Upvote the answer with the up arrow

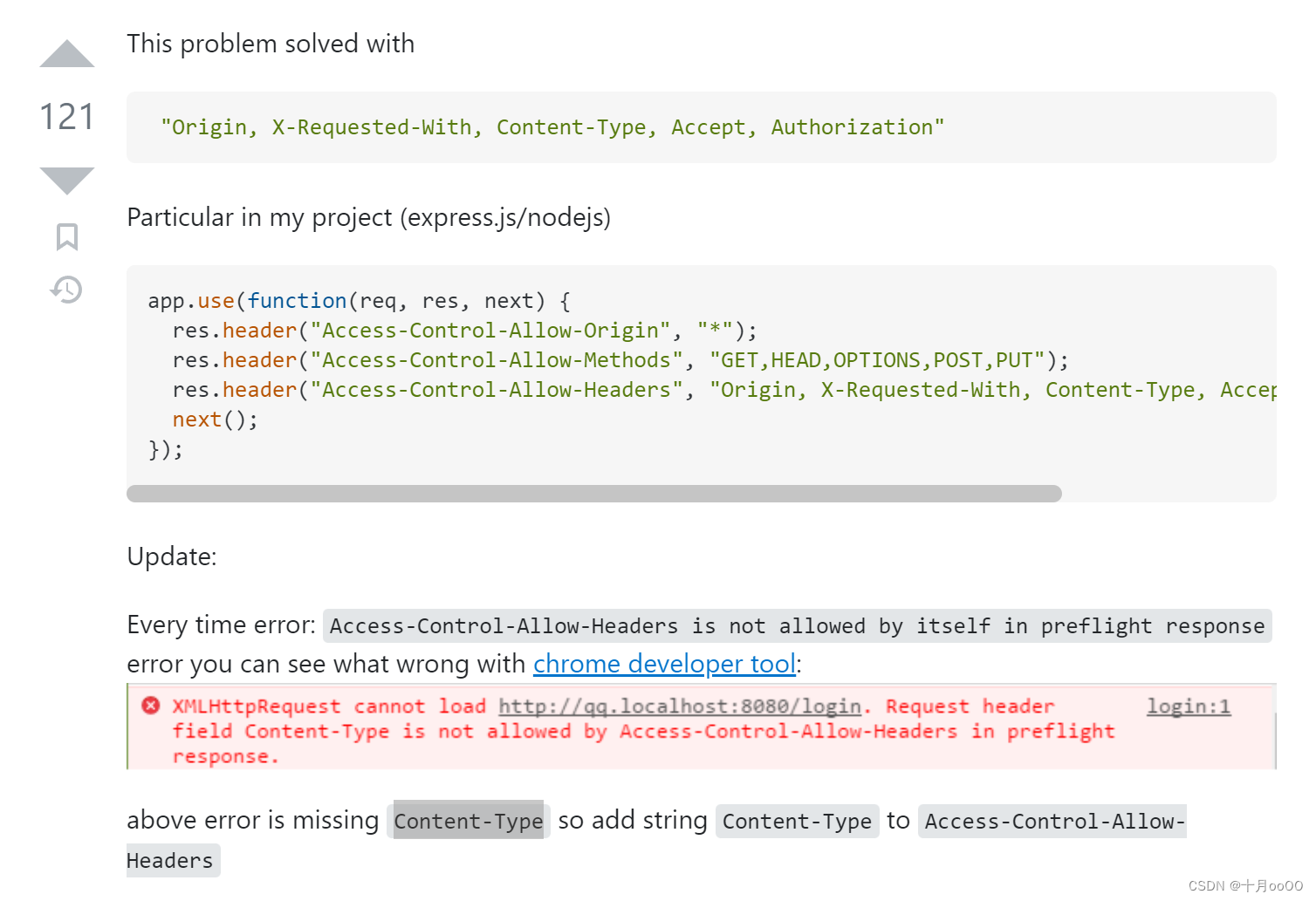[67, 54]
